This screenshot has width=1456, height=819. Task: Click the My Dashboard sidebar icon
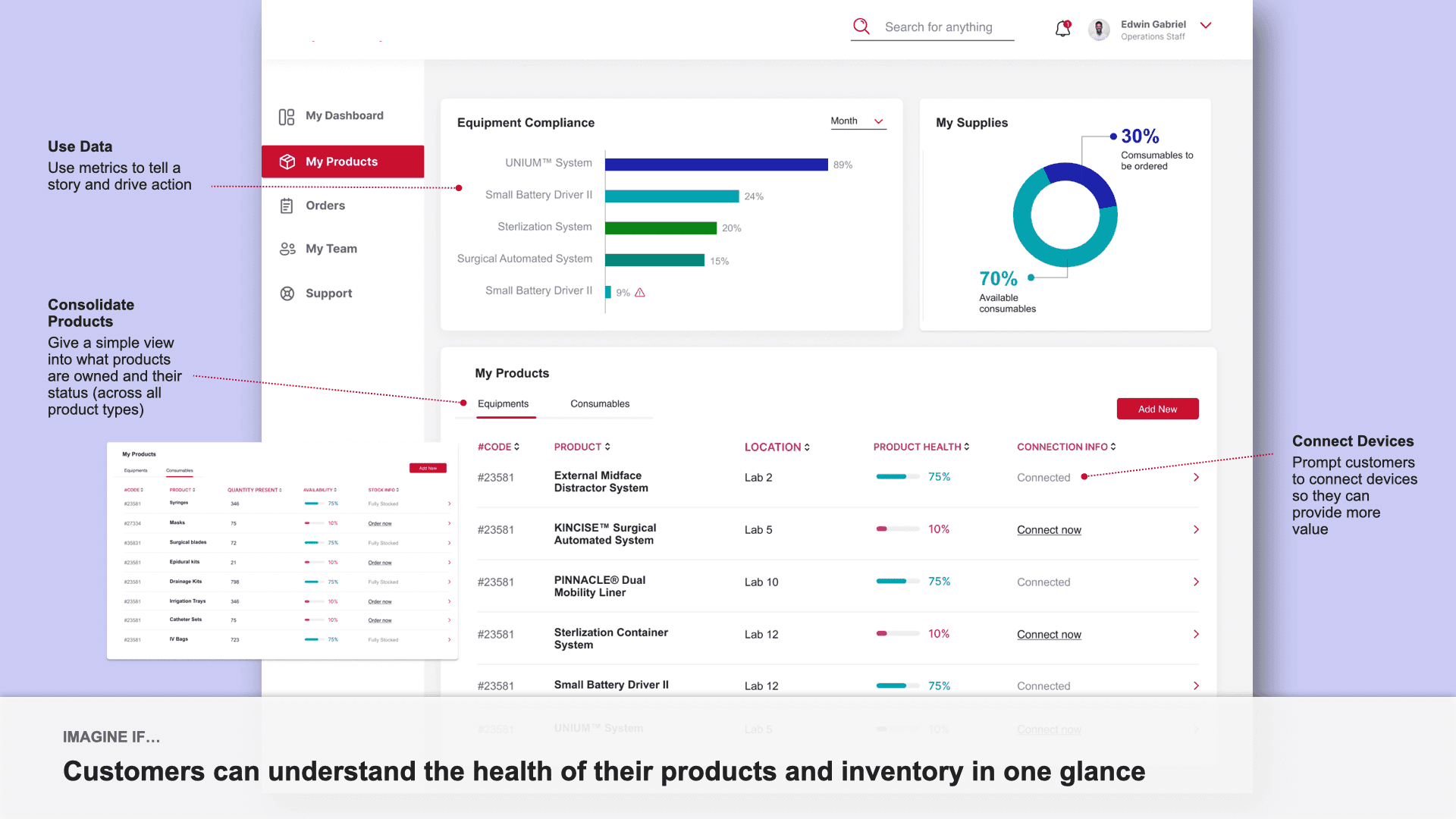pyautogui.click(x=287, y=116)
